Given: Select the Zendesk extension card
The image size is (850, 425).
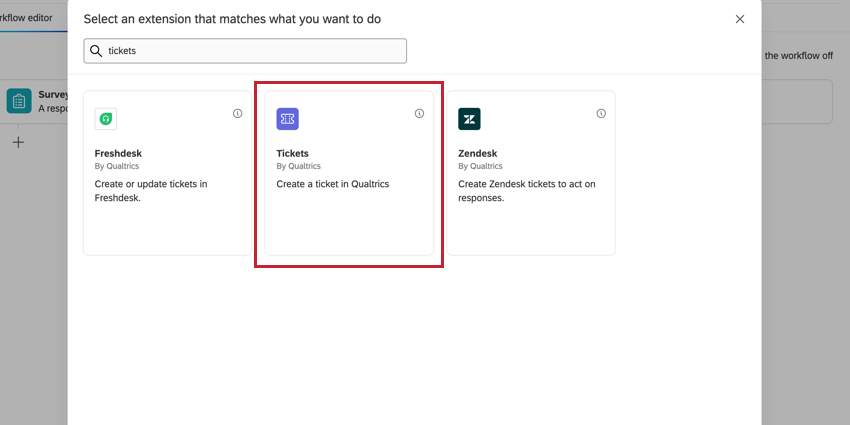Looking at the screenshot, I should (x=531, y=173).
